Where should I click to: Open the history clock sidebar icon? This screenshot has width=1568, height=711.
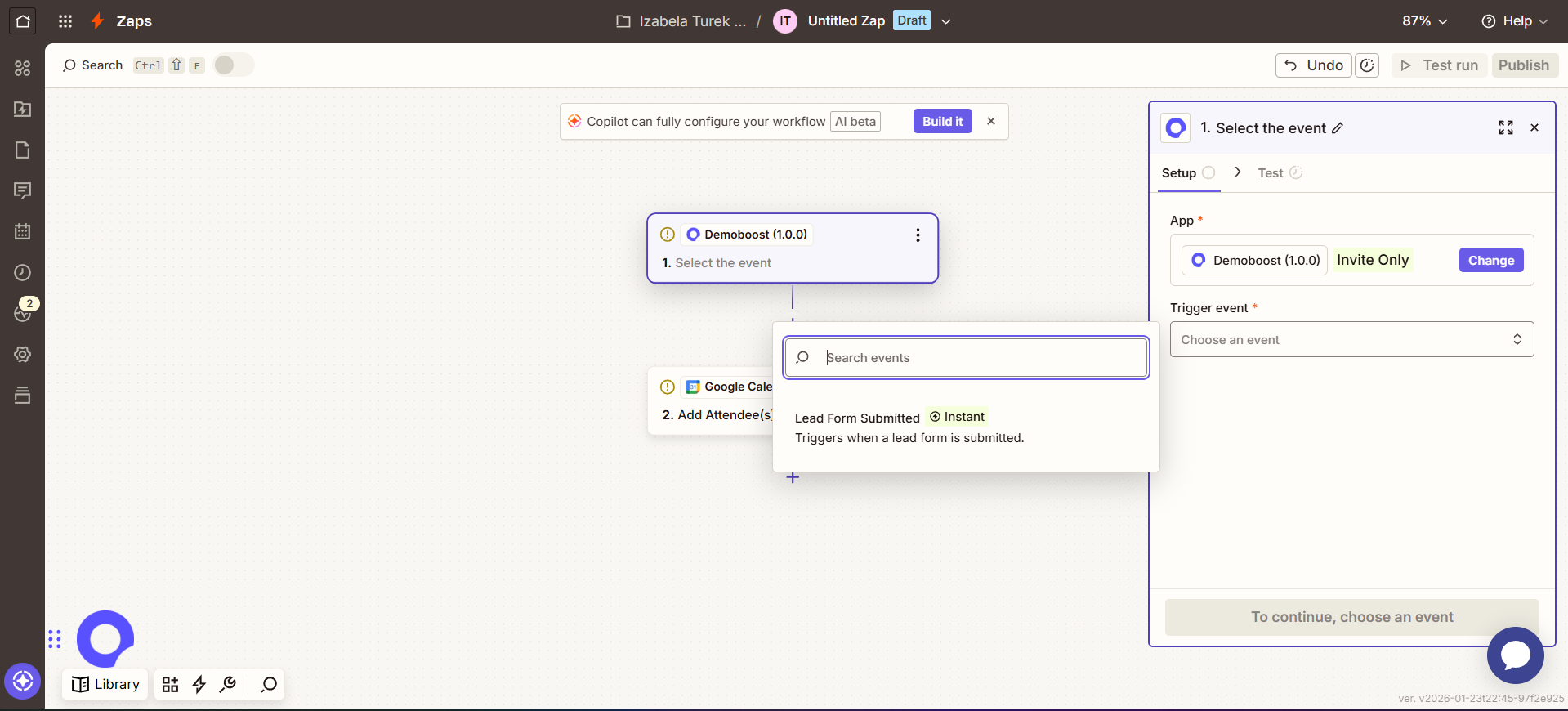pos(22,272)
